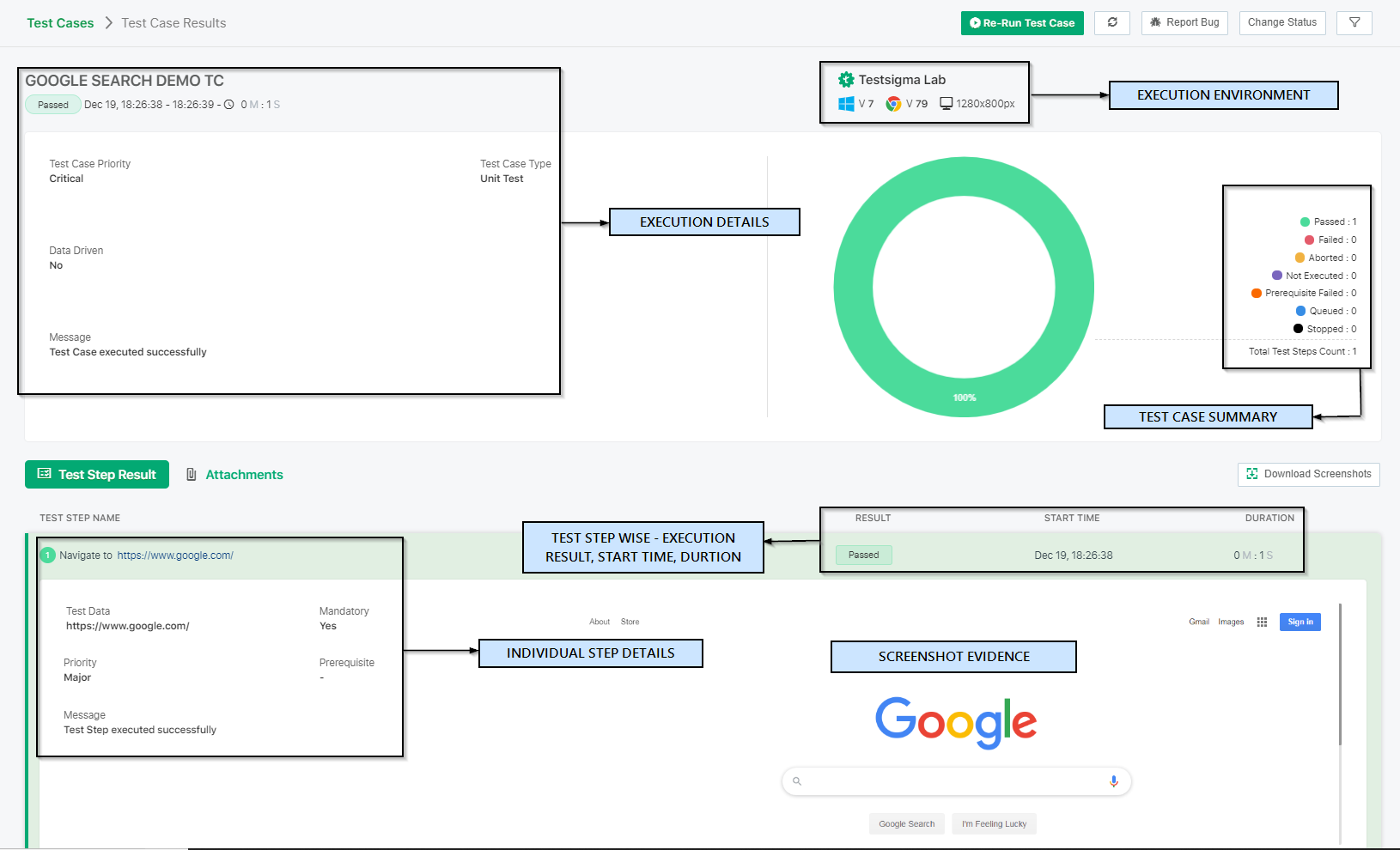The image size is (1400, 850).
Task: Click the Attachments paperclip icon
Action: click(x=191, y=474)
